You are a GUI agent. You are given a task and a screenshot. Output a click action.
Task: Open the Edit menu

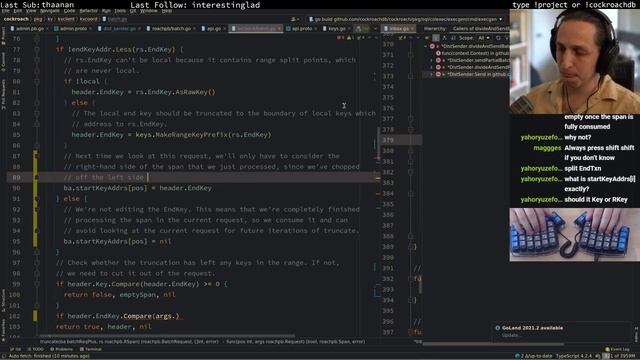[18, 11]
